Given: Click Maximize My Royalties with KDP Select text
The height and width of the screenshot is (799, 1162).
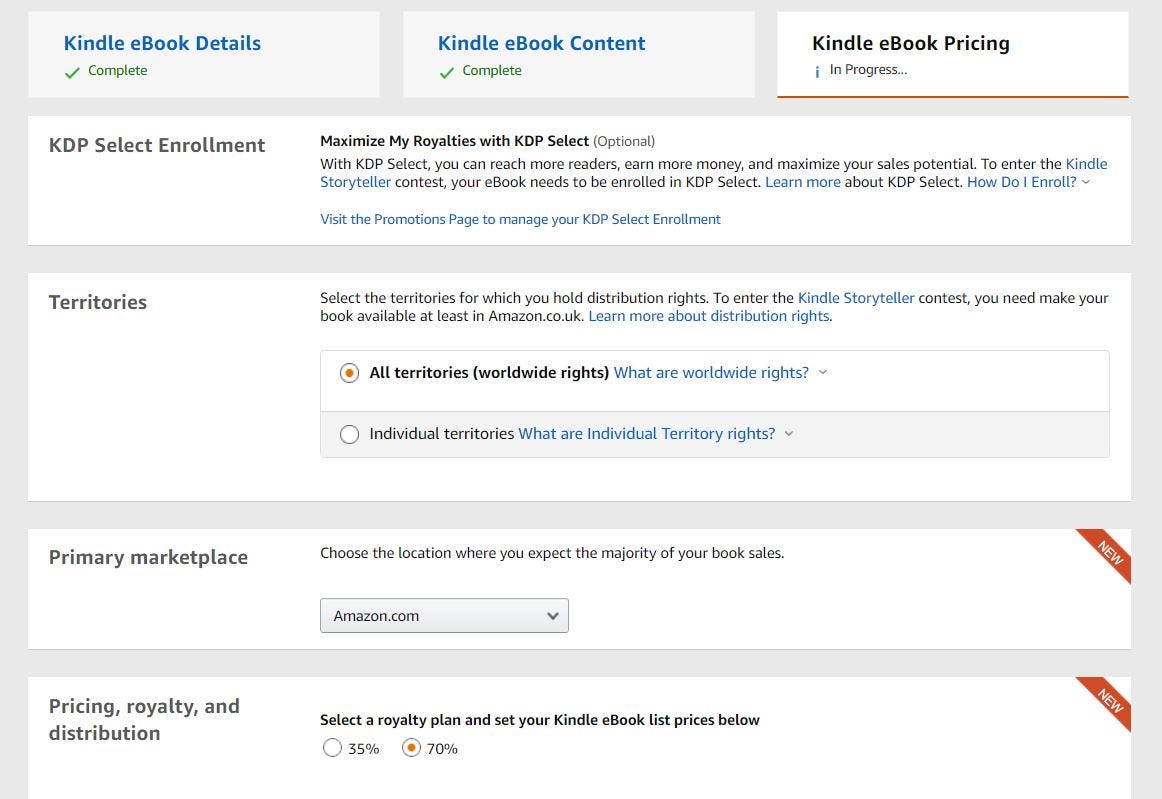Looking at the screenshot, I should point(454,141).
